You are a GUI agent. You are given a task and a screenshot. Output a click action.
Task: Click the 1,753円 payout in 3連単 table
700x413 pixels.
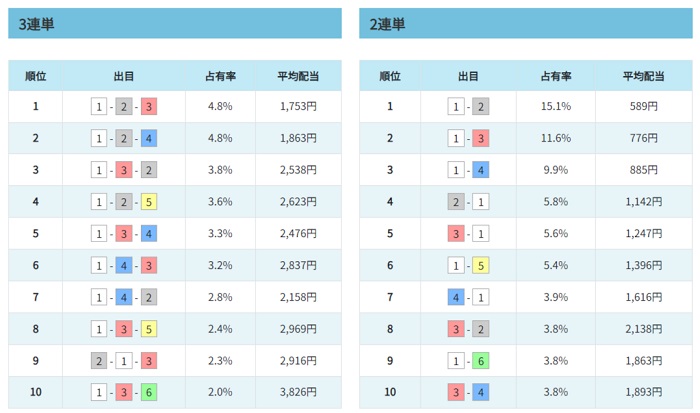[298, 107]
